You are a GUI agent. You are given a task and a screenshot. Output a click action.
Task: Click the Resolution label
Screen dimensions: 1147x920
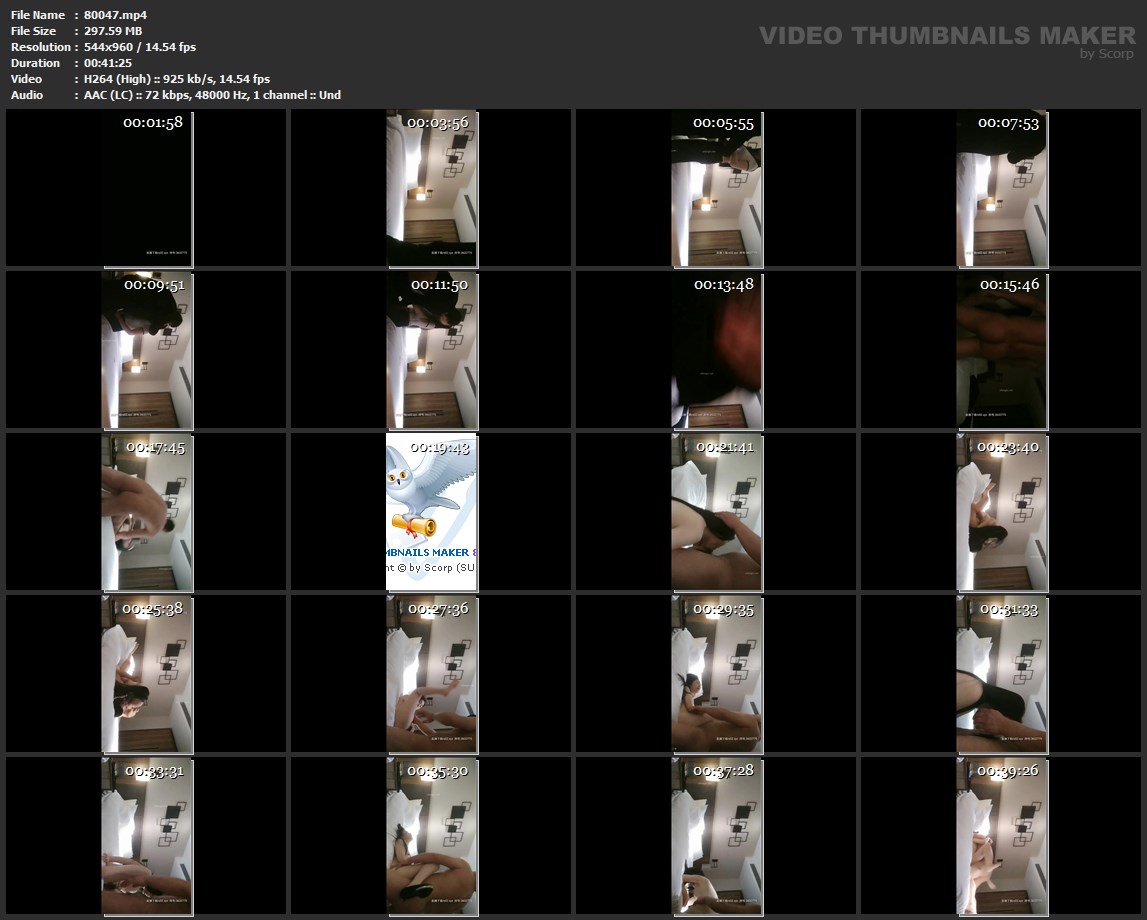(40, 47)
